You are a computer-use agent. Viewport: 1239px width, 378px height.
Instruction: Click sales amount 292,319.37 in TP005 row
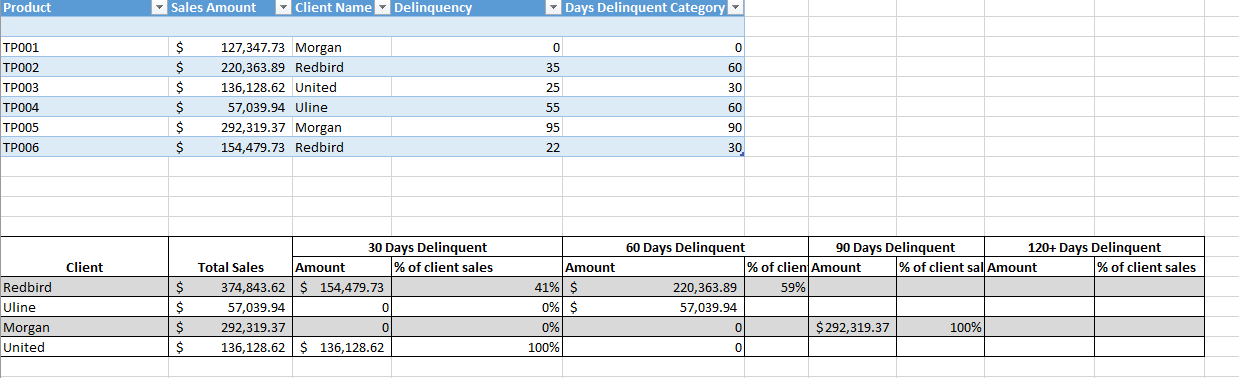click(230, 127)
